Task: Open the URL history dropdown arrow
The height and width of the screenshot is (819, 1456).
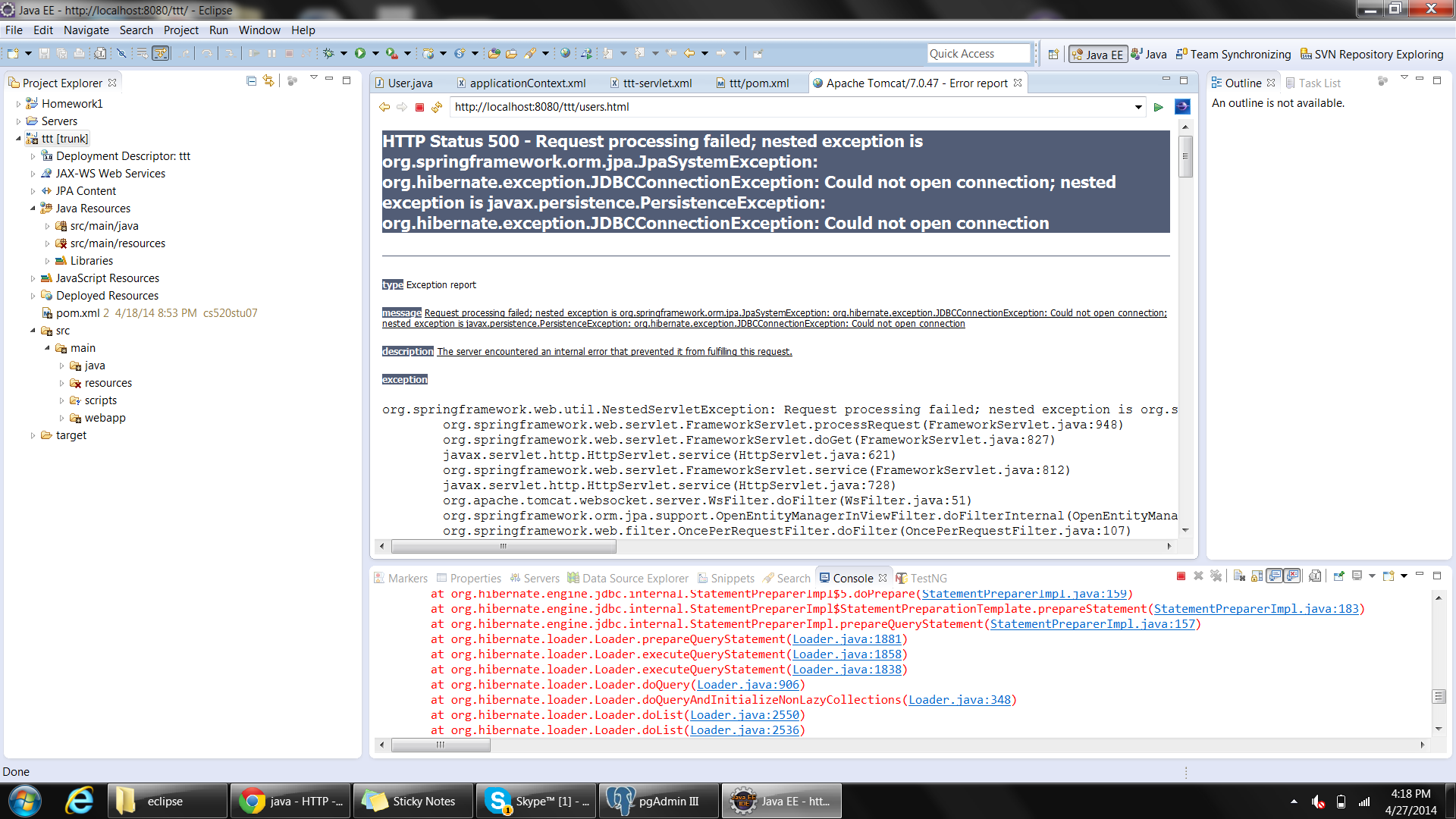Action: [1138, 107]
